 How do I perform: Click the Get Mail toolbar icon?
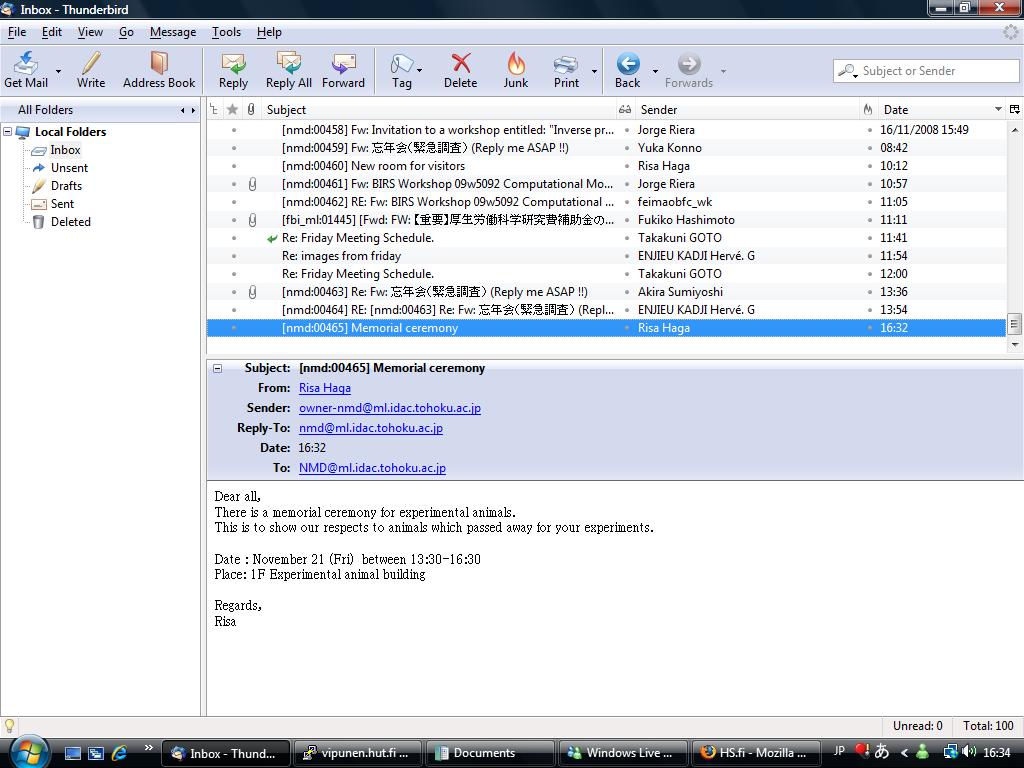click(x=26, y=70)
